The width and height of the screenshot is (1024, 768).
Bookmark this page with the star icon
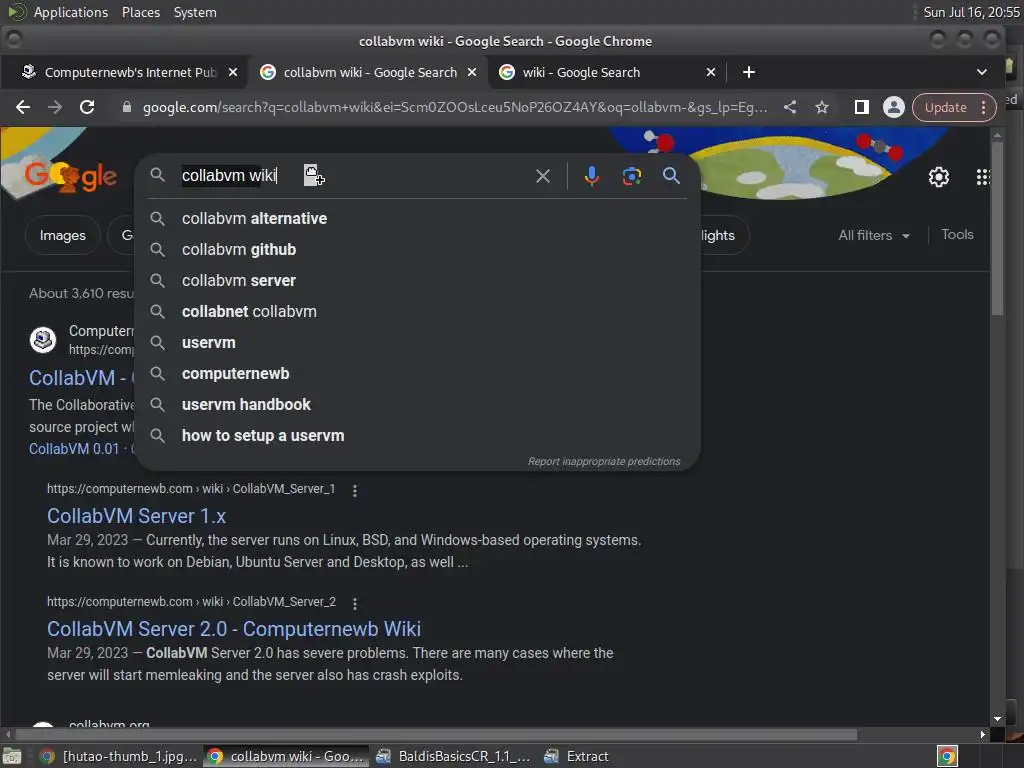(x=822, y=107)
